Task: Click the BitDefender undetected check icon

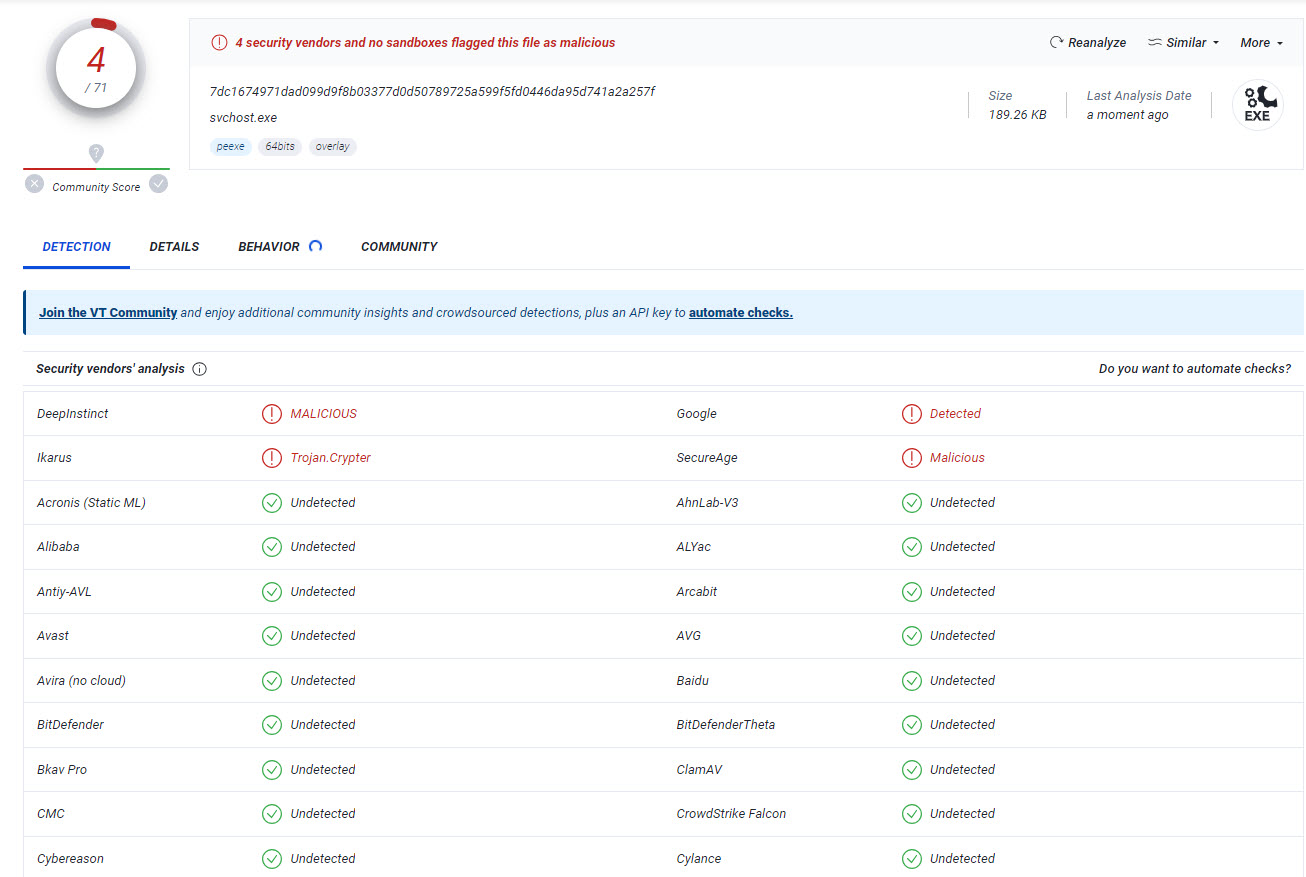Action: click(x=271, y=725)
